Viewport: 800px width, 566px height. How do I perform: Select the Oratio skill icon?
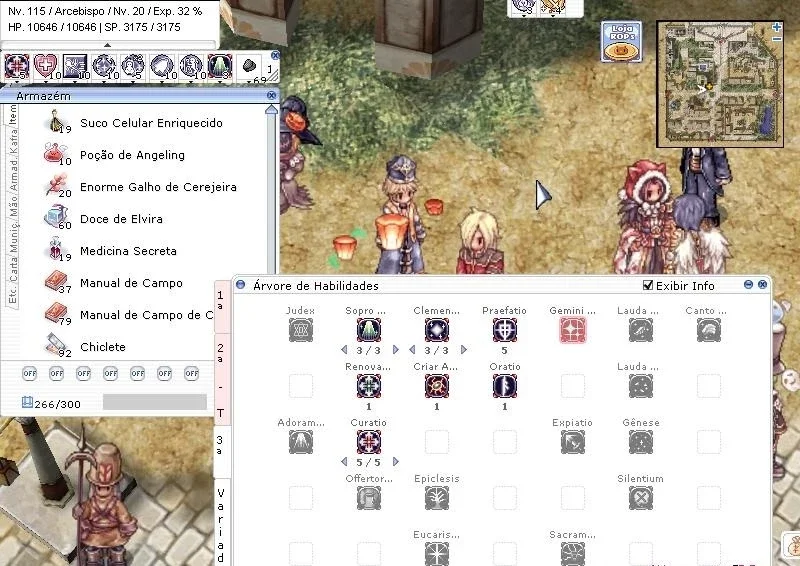pyautogui.click(x=505, y=386)
